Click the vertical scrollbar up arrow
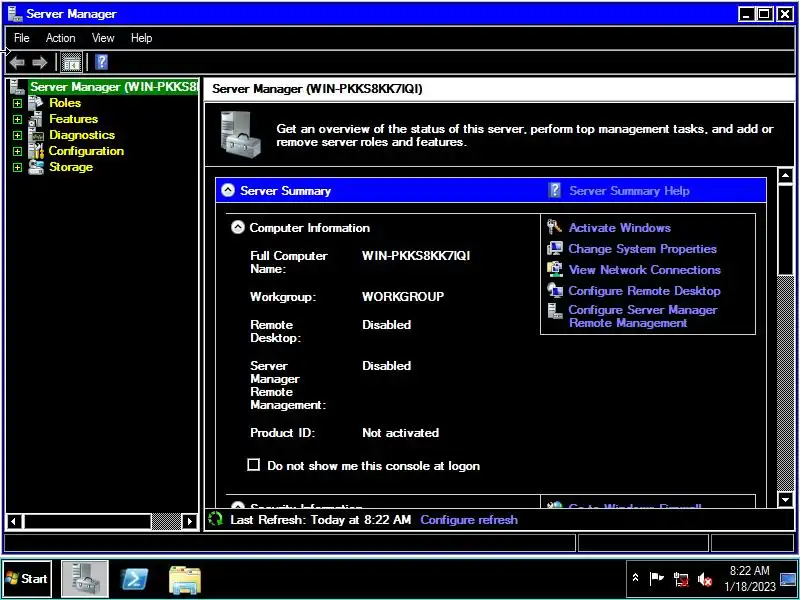Screen dimensions: 800x600 [785, 176]
